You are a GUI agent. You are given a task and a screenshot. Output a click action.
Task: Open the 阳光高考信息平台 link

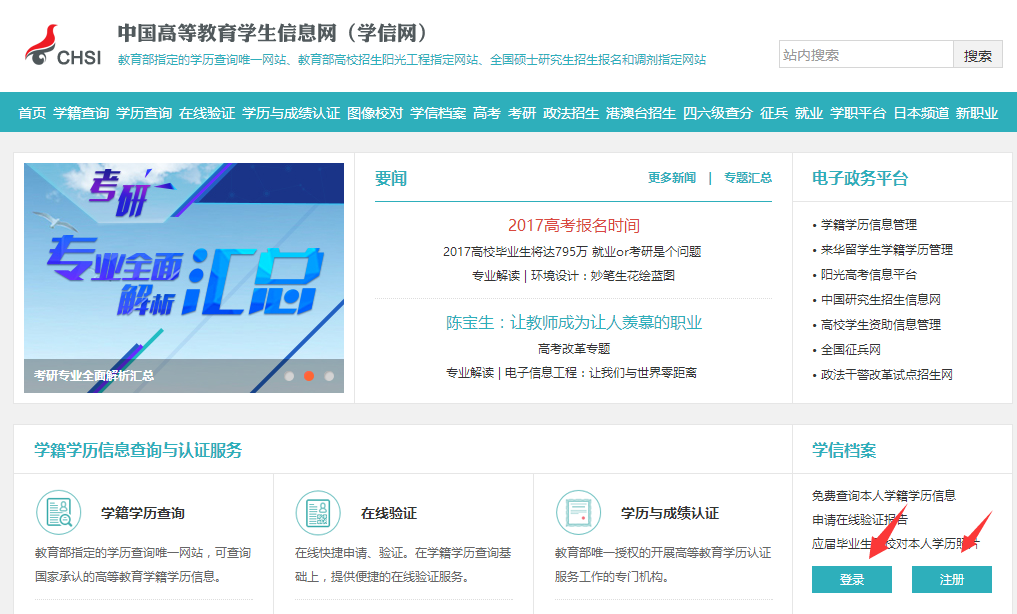click(x=868, y=275)
